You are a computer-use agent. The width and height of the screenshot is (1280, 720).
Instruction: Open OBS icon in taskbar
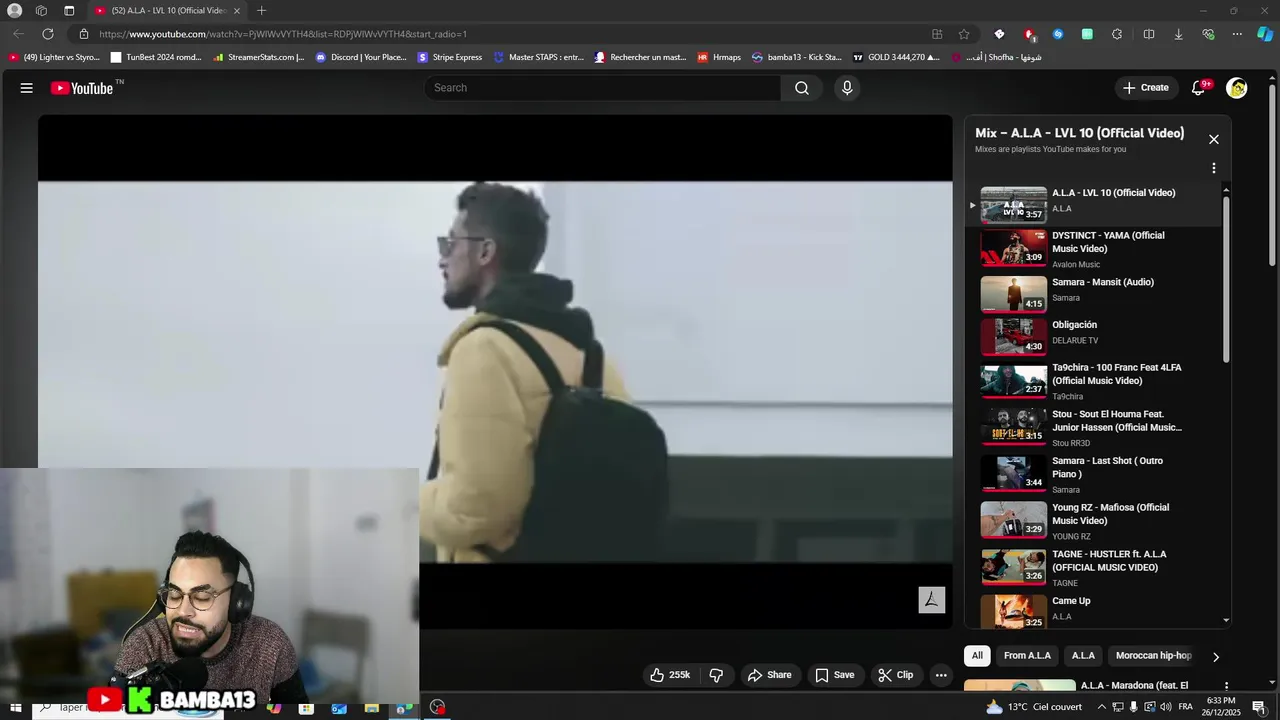point(437,707)
